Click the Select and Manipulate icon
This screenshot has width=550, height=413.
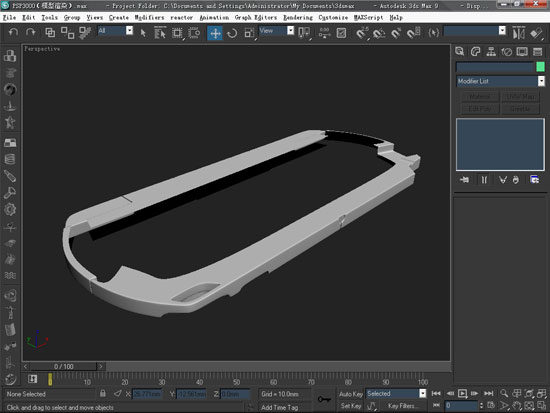pyautogui.click(x=324, y=33)
